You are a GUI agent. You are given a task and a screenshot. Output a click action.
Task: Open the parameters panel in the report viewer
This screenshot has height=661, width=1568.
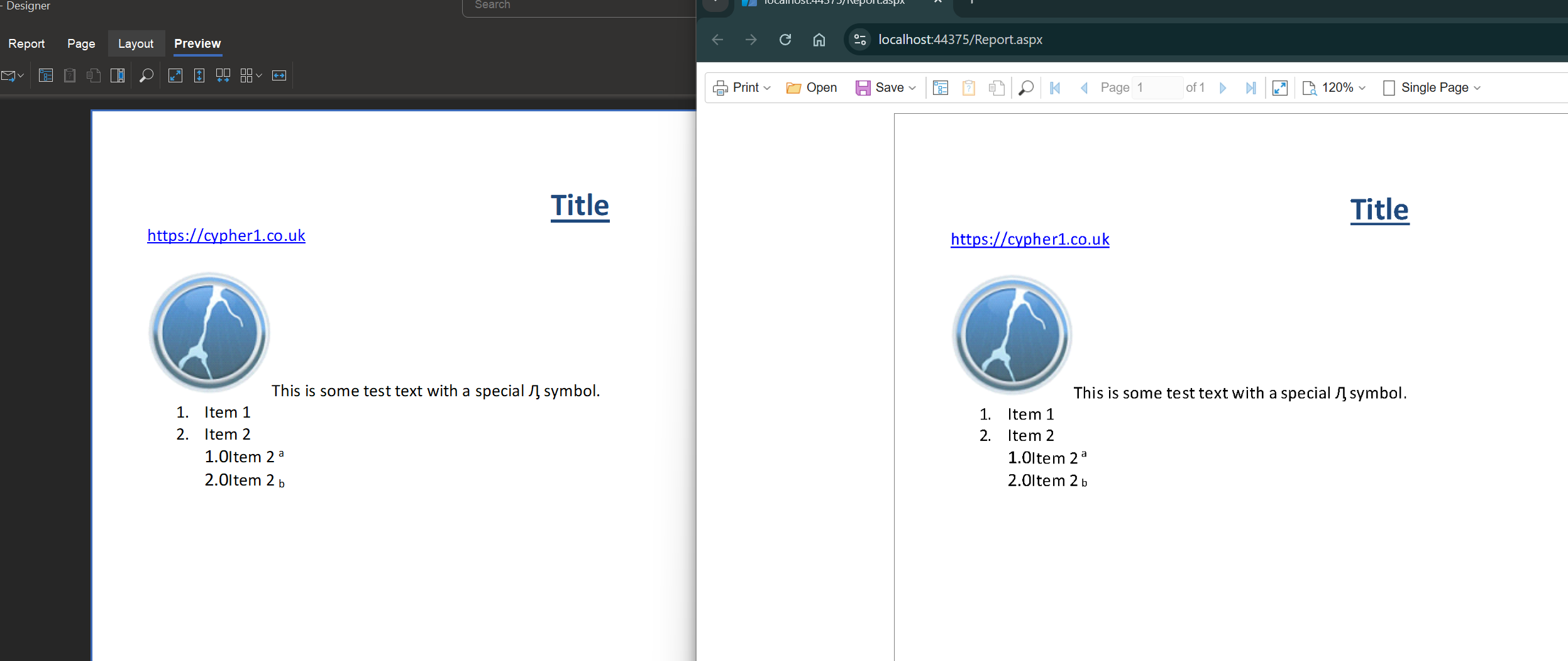(969, 87)
